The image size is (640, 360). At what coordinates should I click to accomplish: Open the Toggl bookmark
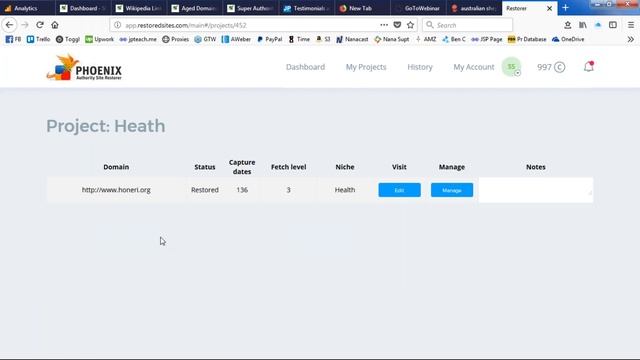(68, 39)
